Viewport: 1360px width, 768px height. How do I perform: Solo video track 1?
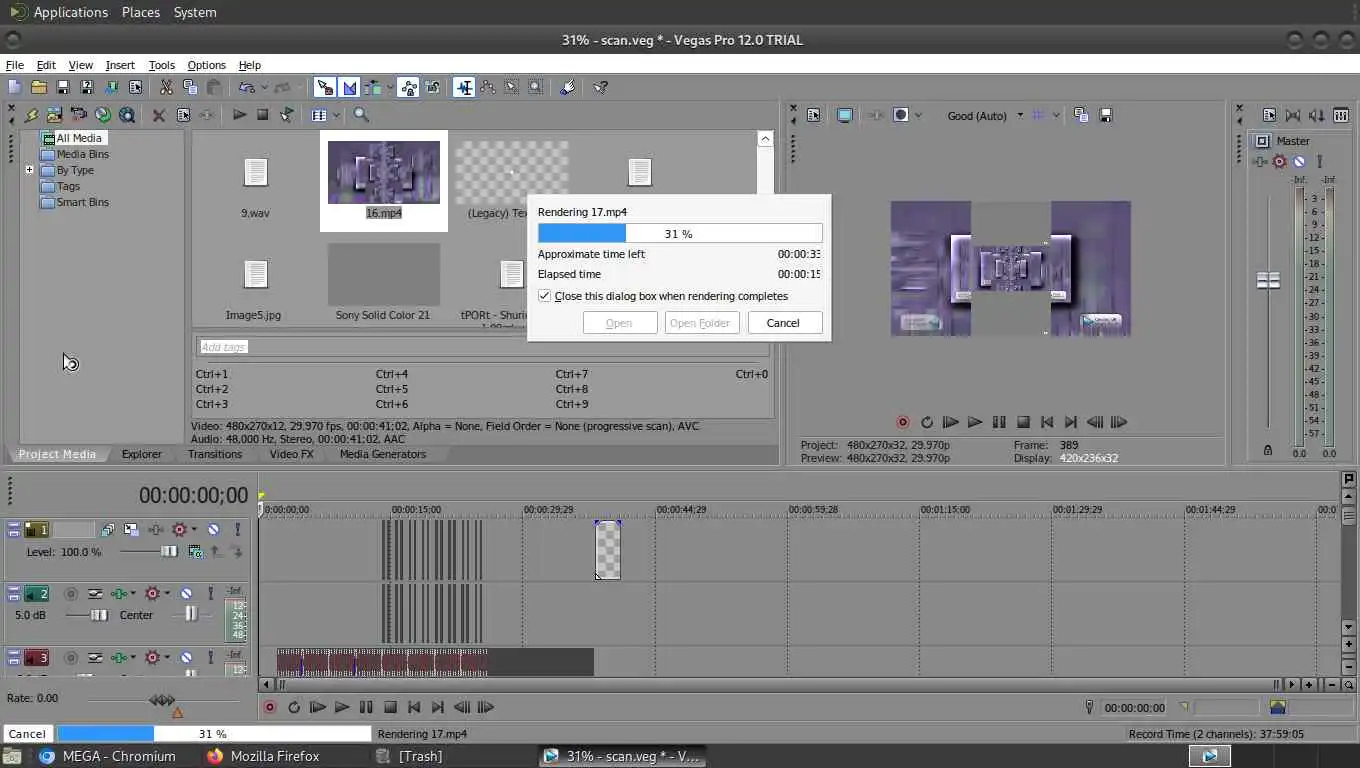pos(237,530)
